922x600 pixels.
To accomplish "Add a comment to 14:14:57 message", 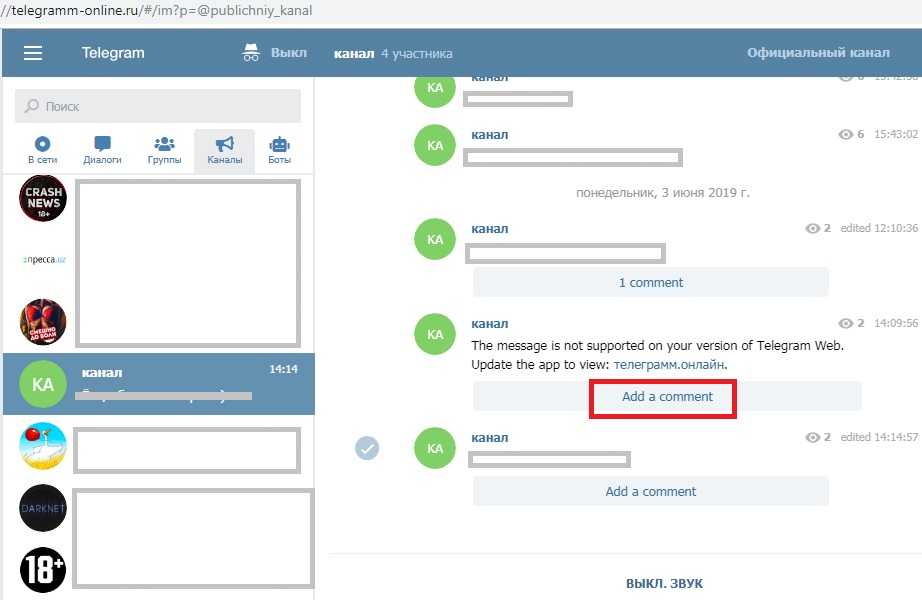I will [651, 491].
